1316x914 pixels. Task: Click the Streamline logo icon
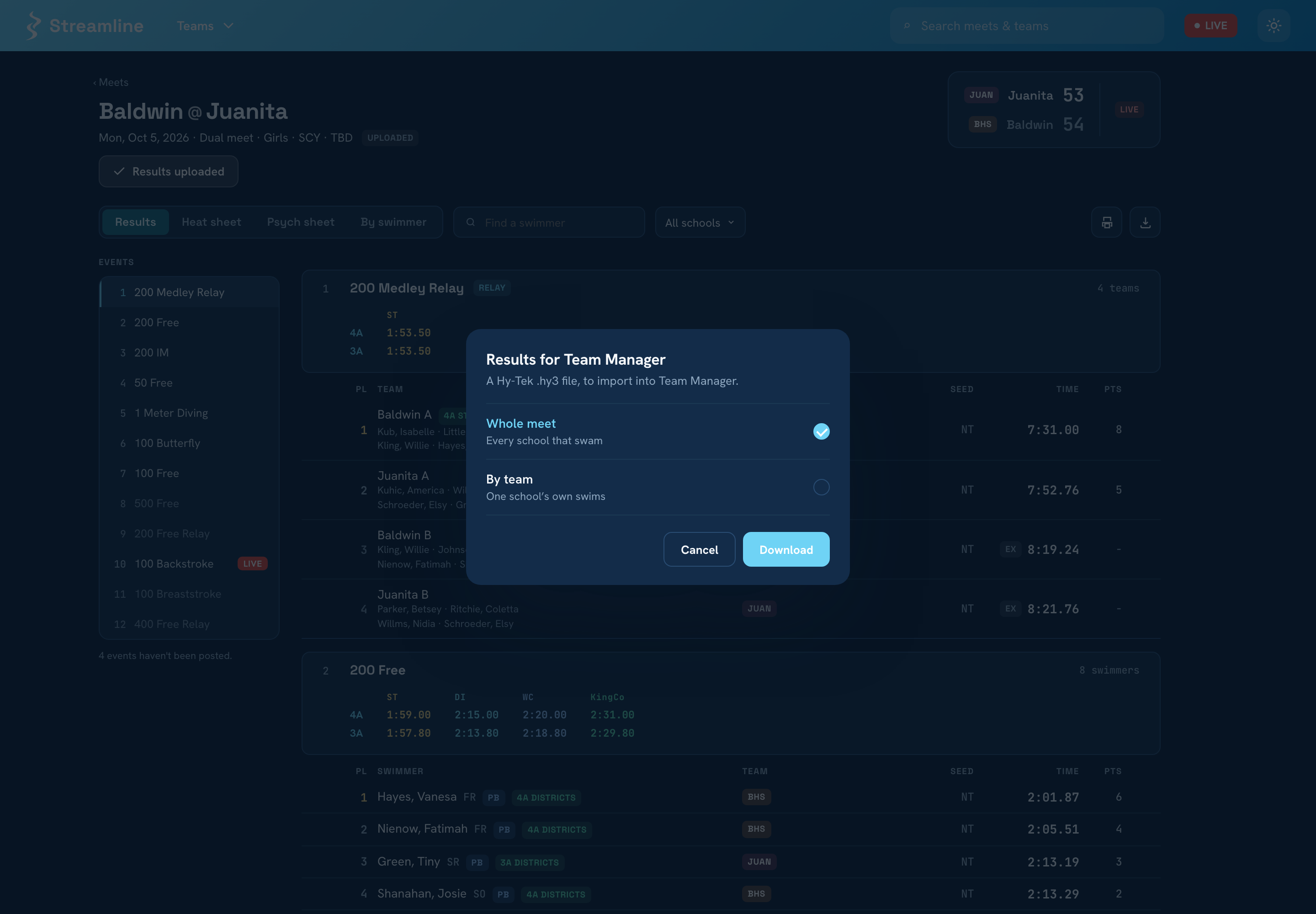[x=34, y=26]
